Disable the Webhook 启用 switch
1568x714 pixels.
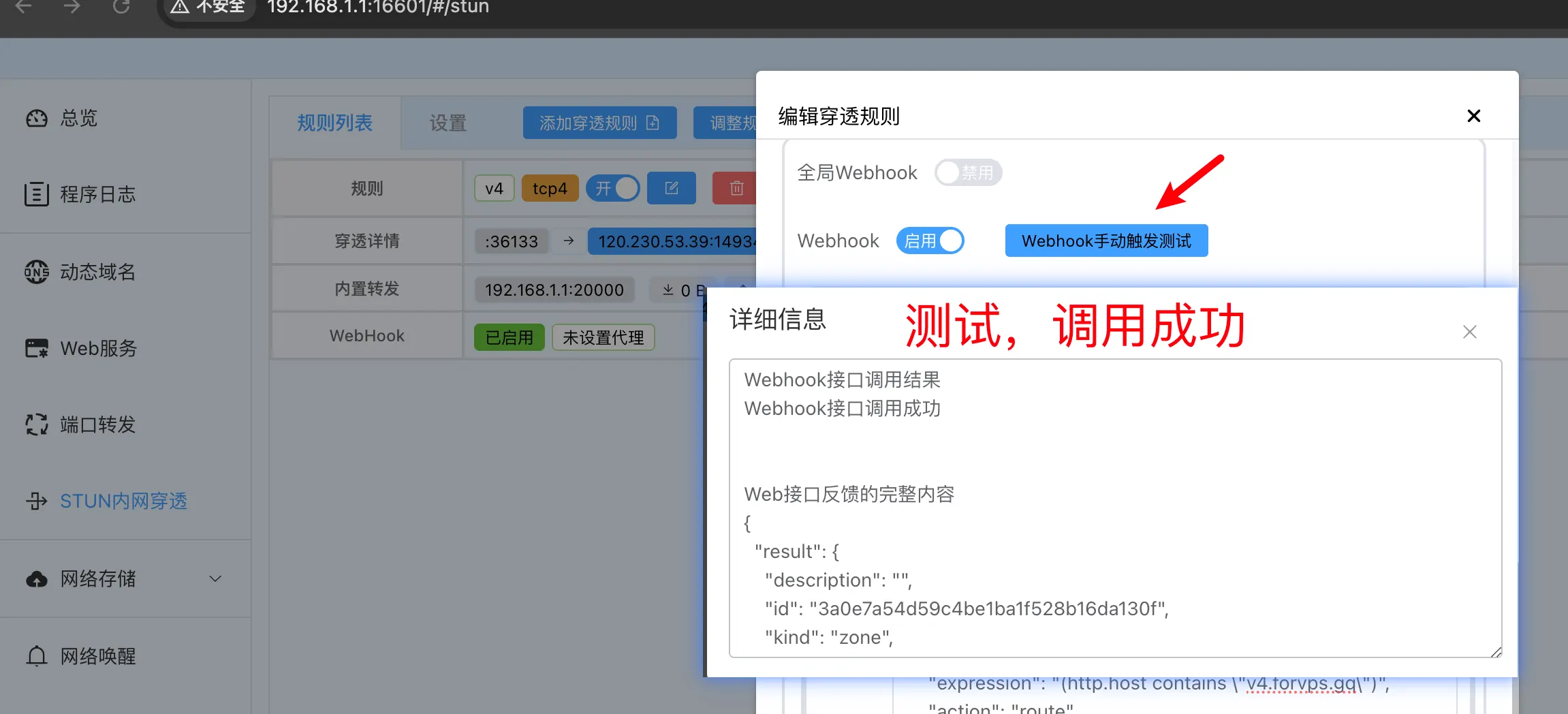[x=930, y=240]
